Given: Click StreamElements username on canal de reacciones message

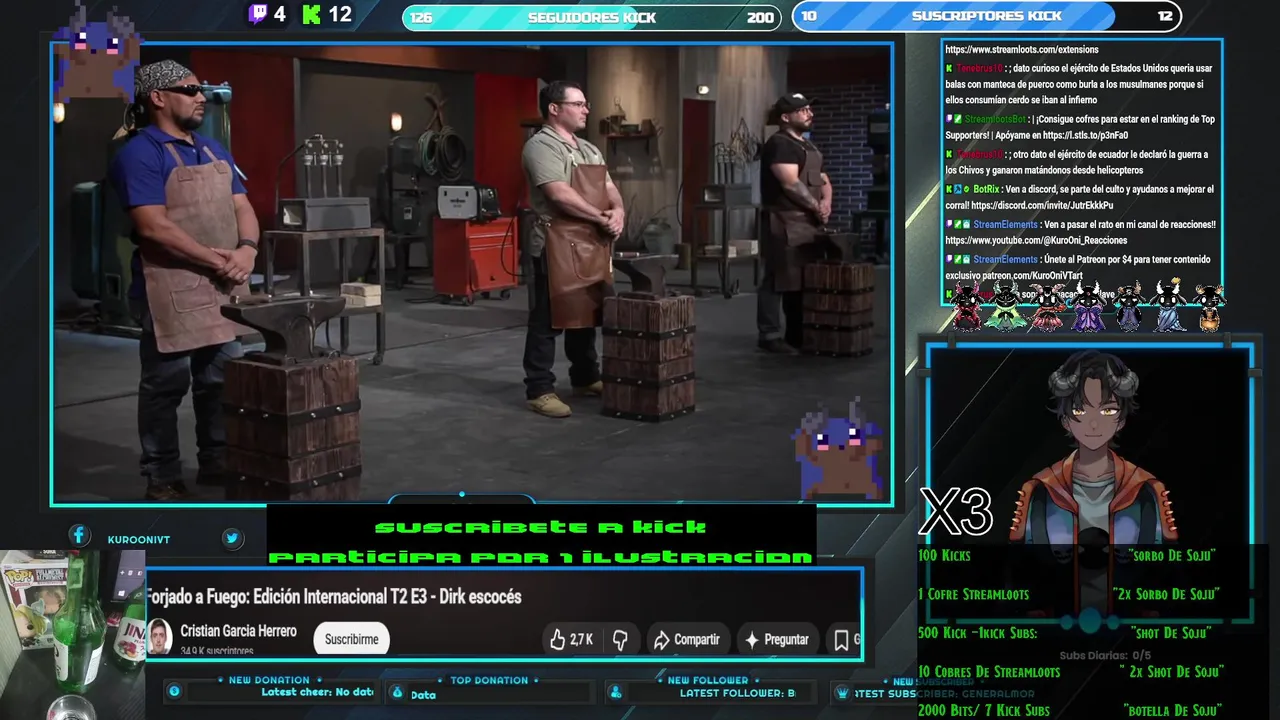Looking at the screenshot, I should (1005, 224).
